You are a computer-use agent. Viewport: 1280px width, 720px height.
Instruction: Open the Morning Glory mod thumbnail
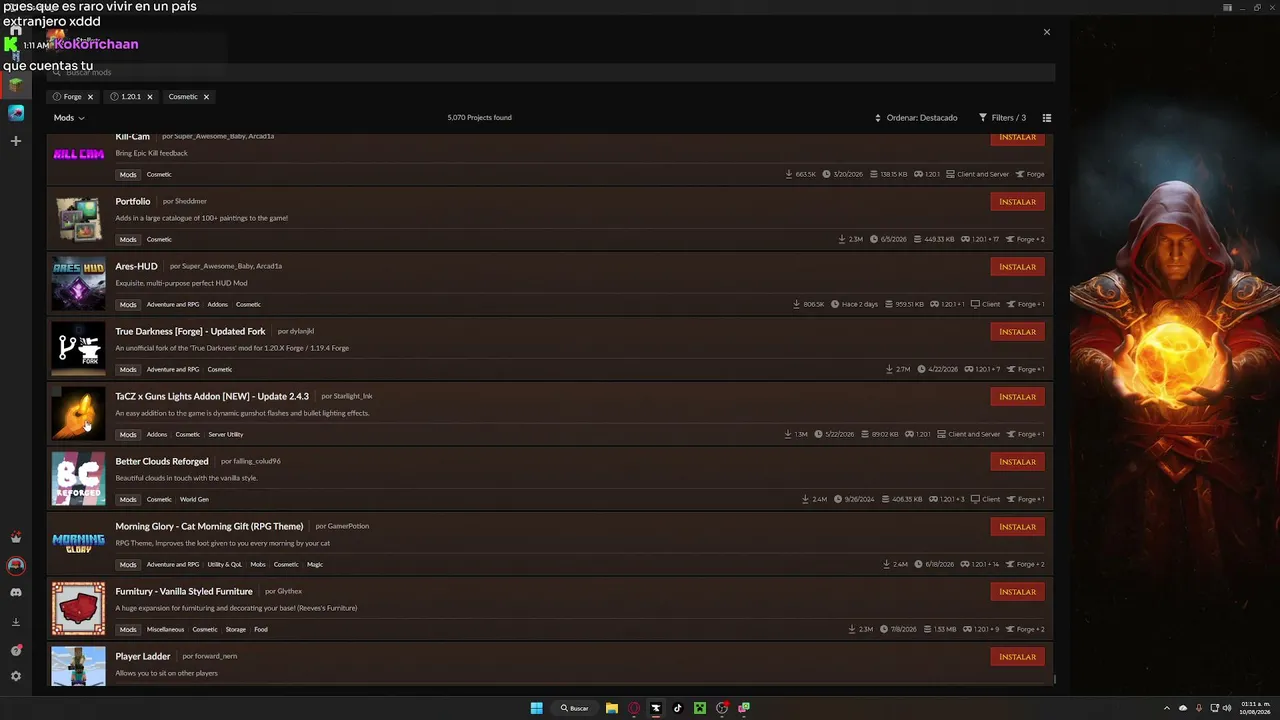(x=78, y=543)
